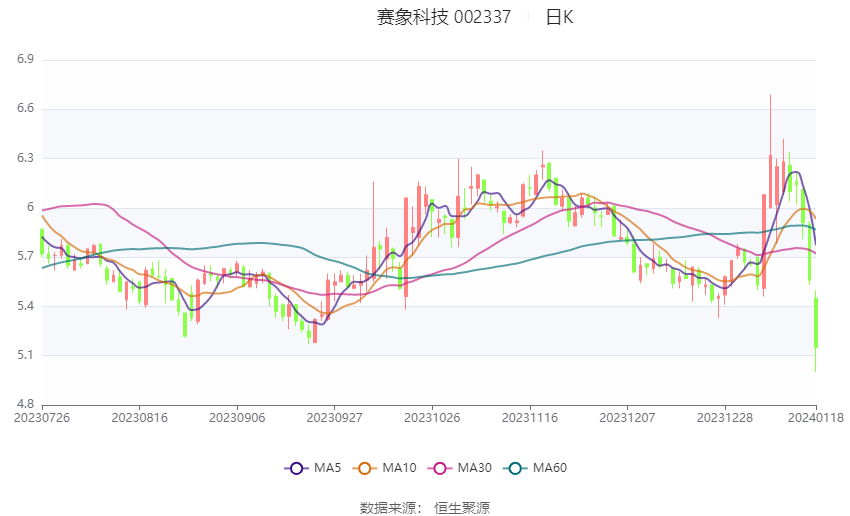Select the 20231026 date on the x-axis

[x=432, y=417]
